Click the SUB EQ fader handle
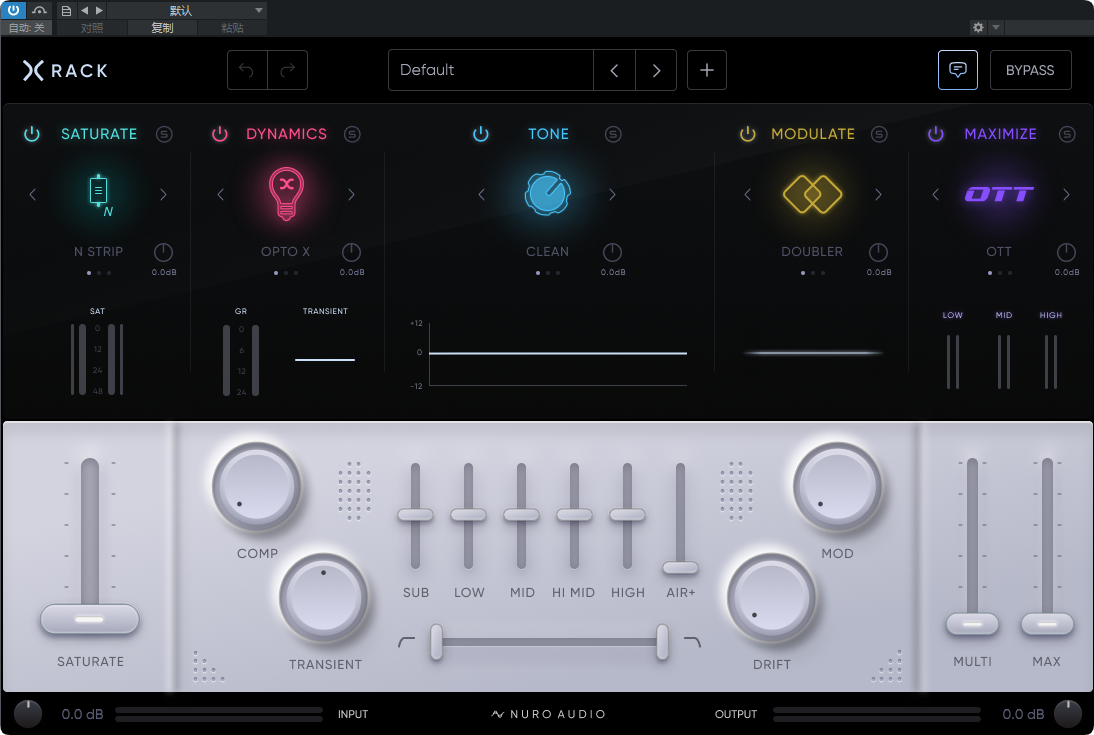Screen dimensions: 1094x735 [x=415, y=515]
